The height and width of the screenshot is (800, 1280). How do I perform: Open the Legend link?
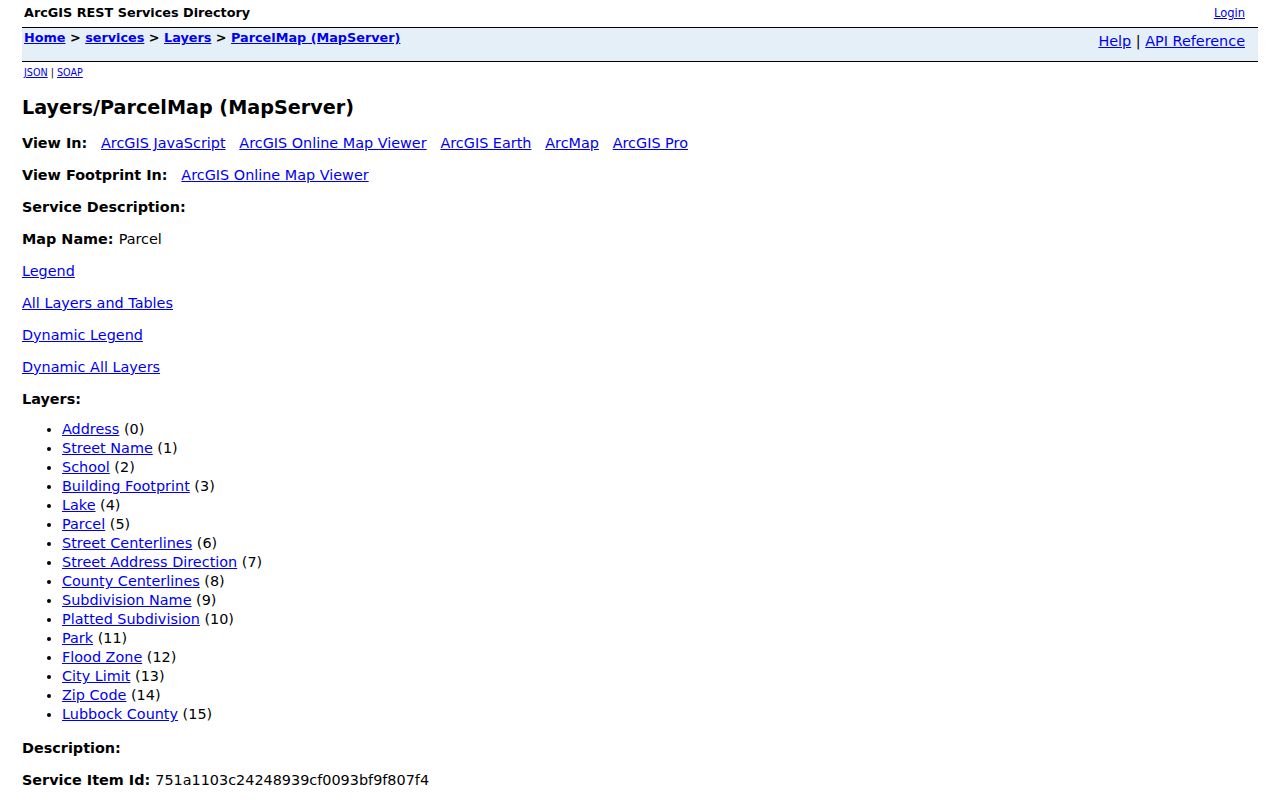pyautogui.click(x=48, y=271)
